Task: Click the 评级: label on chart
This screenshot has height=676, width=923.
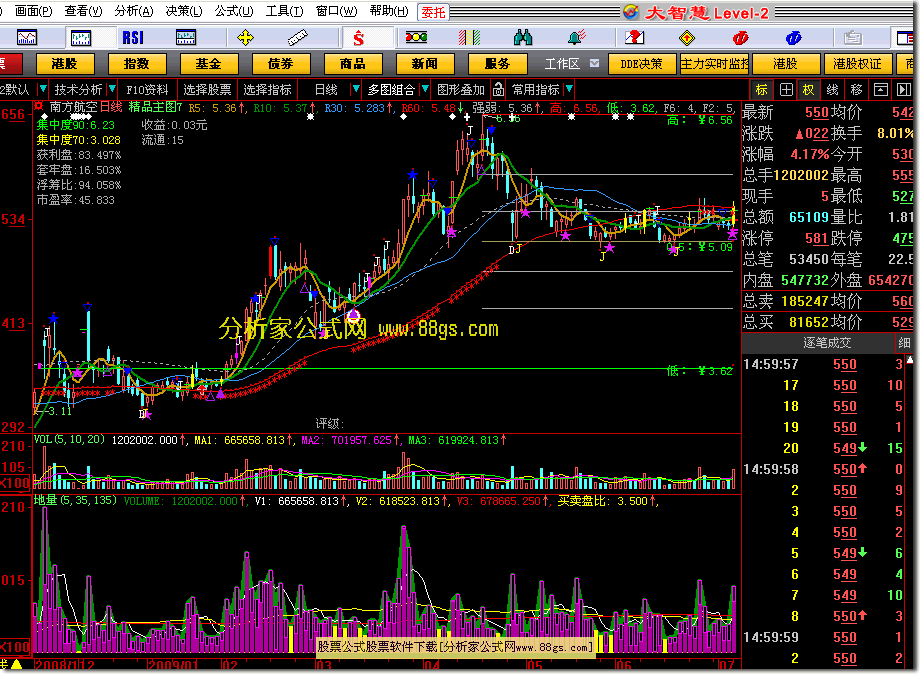Action: pos(330,423)
